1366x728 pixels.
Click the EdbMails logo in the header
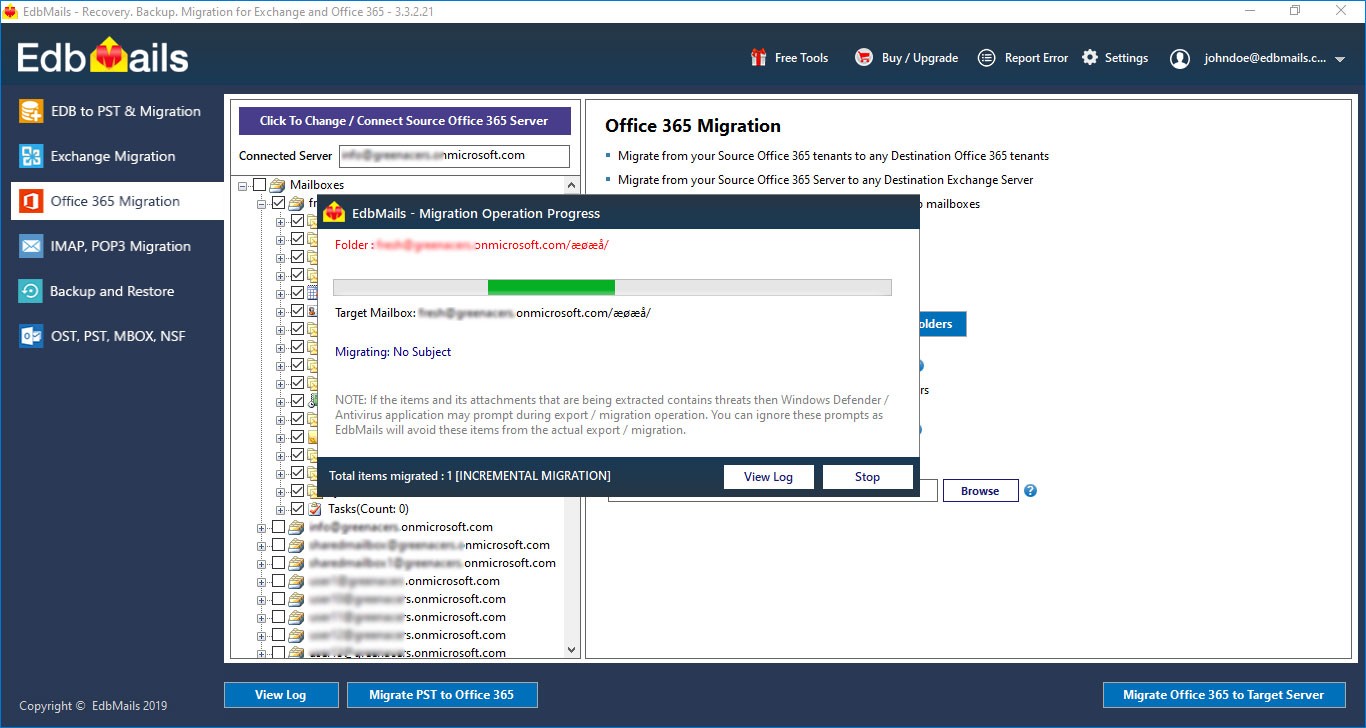(x=104, y=57)
